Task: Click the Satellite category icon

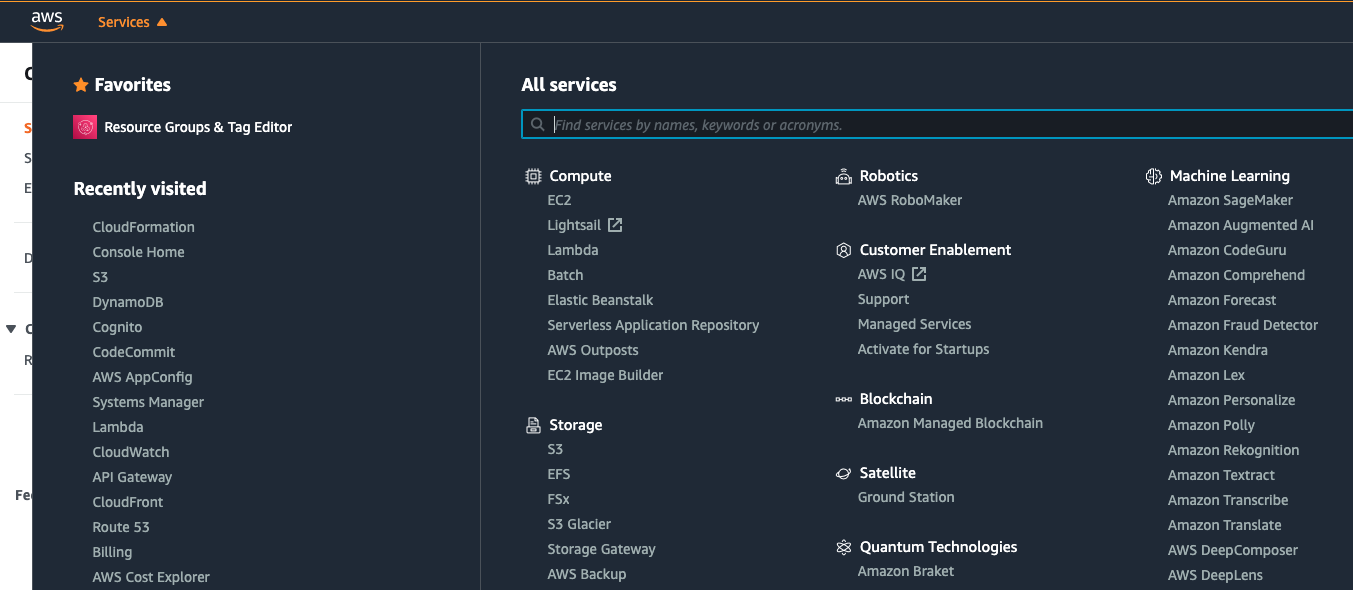Action: (x=843, y=473)
